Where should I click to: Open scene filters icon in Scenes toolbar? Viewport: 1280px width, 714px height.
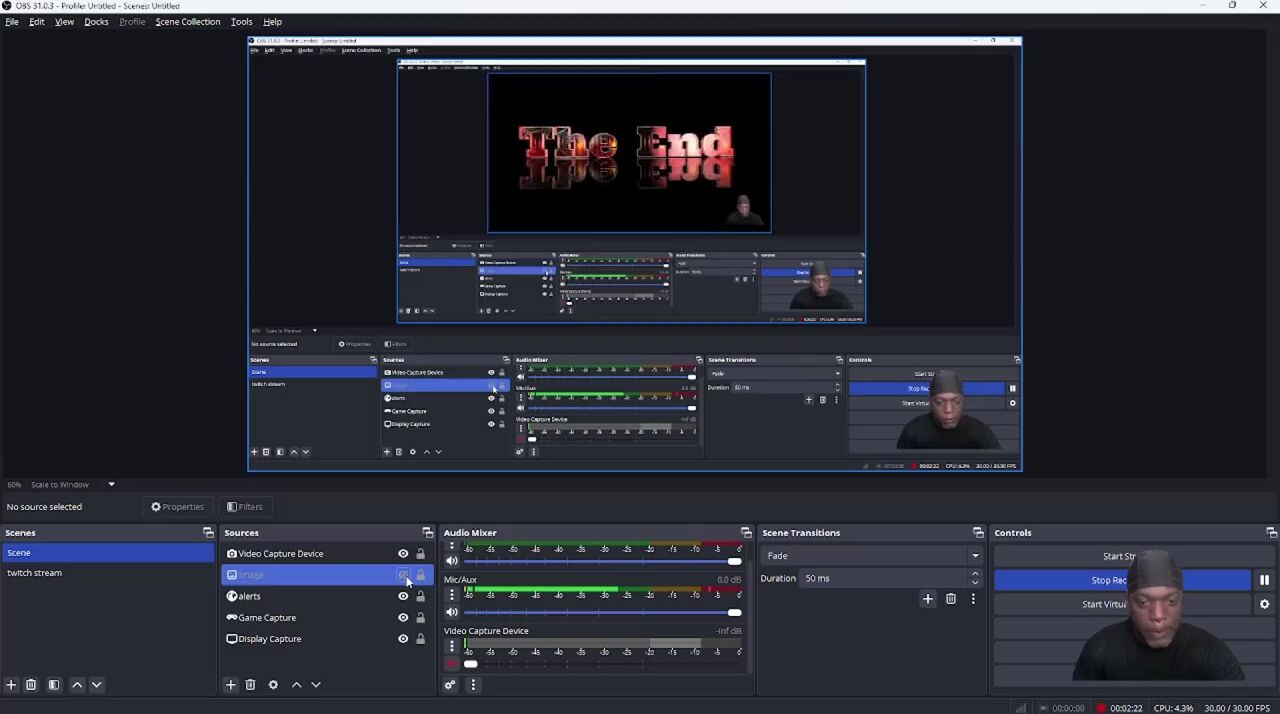(54, 685)
